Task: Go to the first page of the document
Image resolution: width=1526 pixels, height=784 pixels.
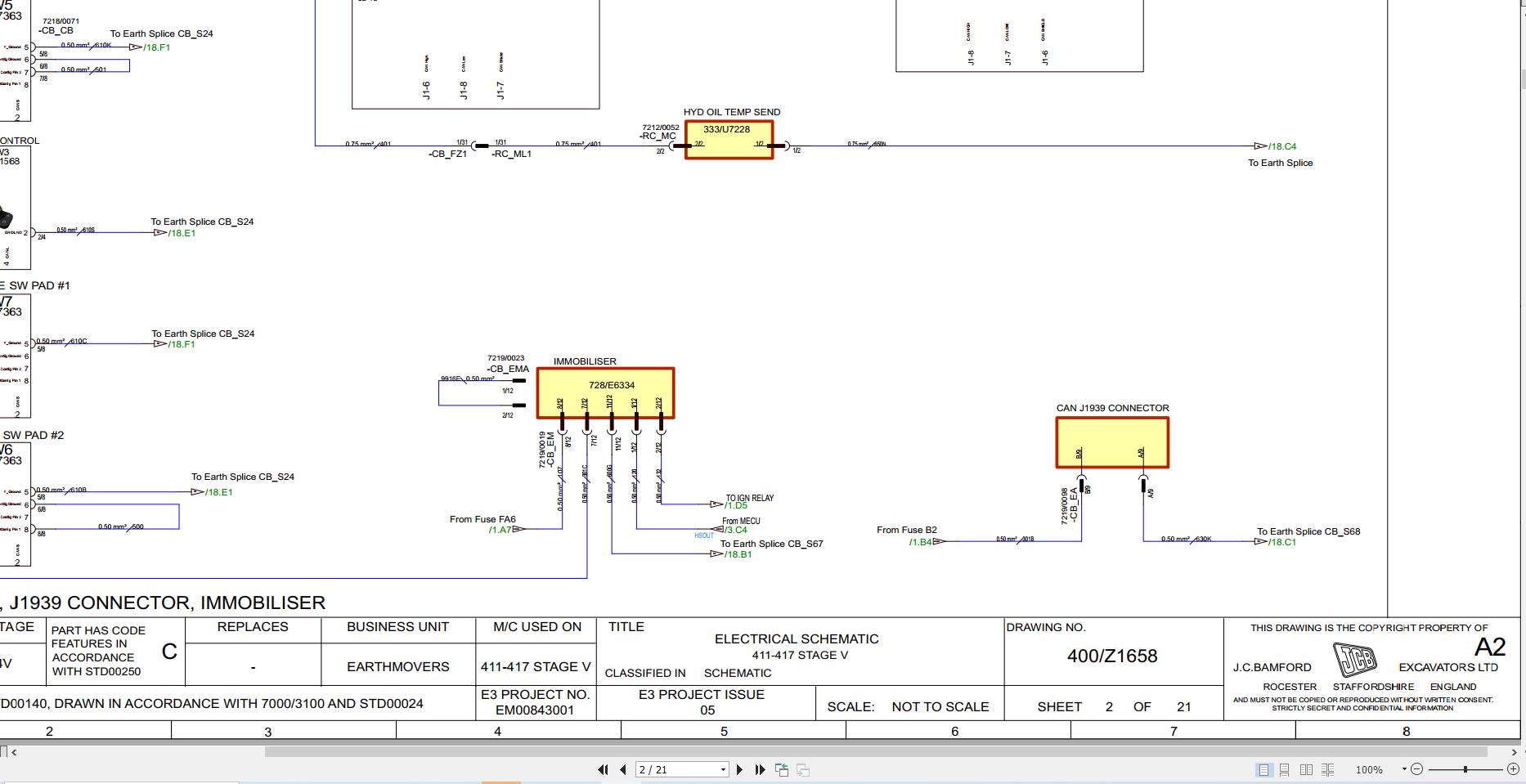Action: [x=604, y=769]
